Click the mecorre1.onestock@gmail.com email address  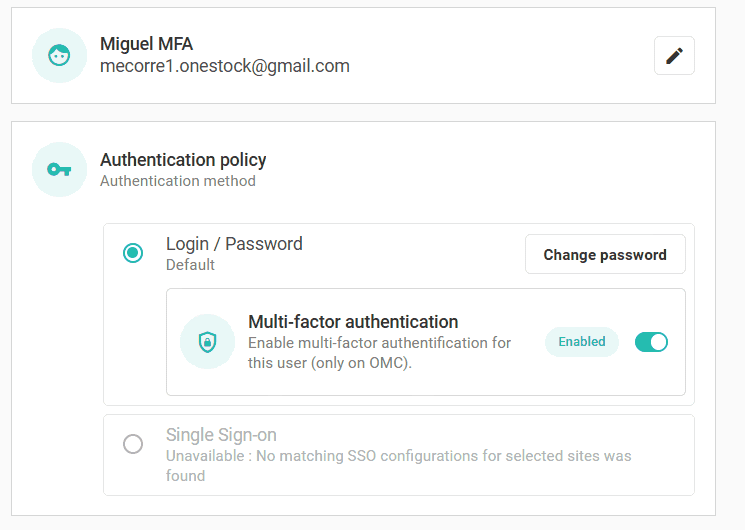[225, 66]
